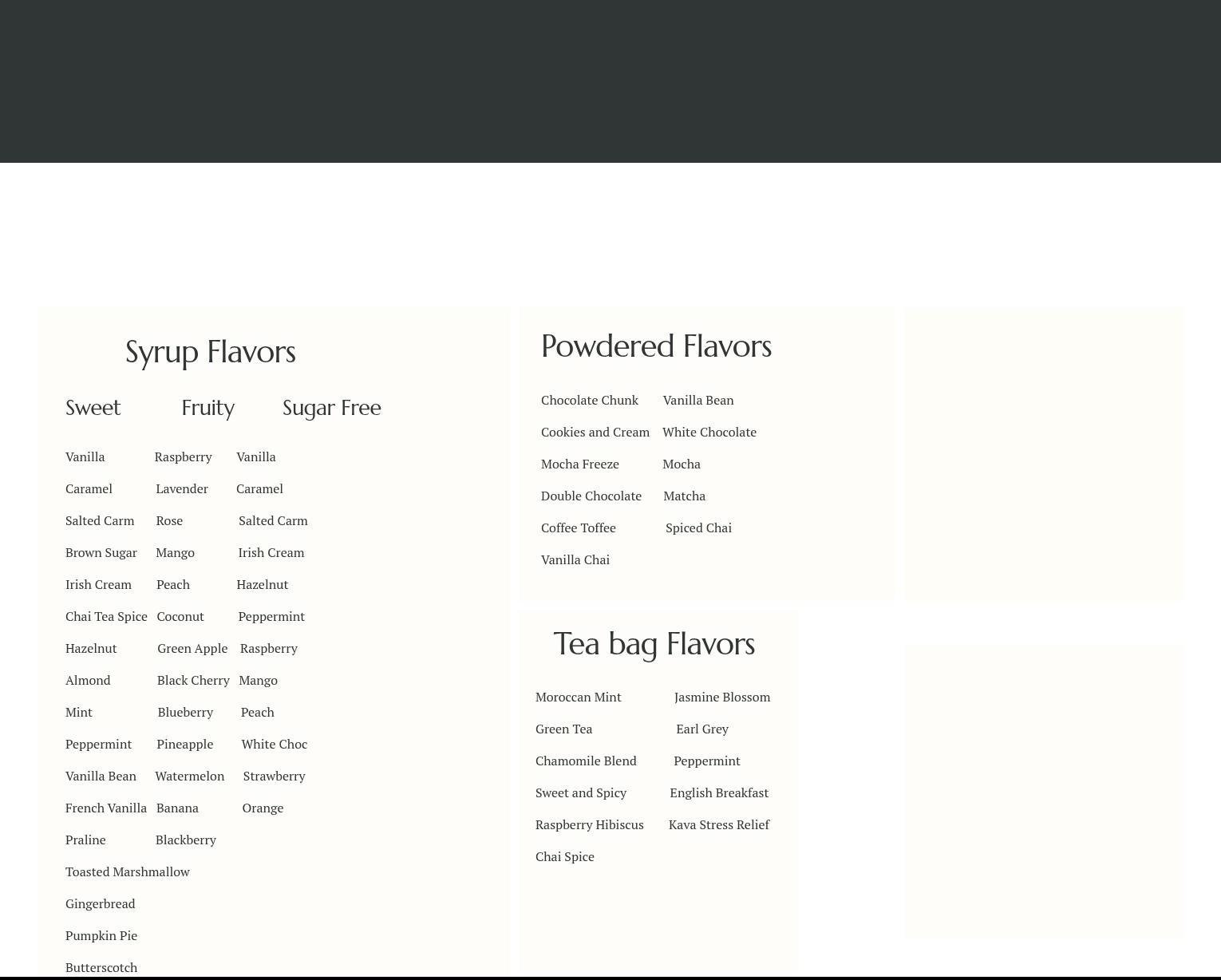Click the Earl Grey tea option
The height and width of the screenshot is (980, 1221).
702,729
